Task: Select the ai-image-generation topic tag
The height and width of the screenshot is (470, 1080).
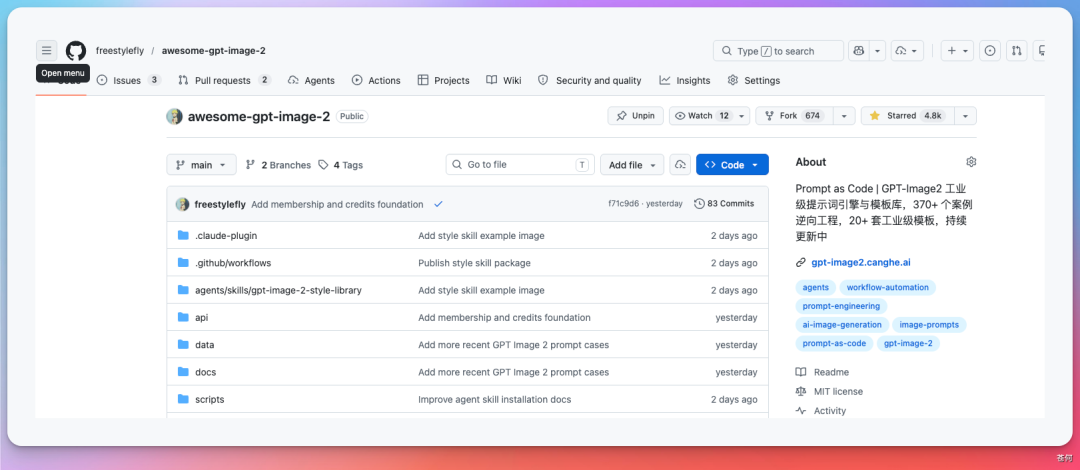Action: tap(842, 325)
